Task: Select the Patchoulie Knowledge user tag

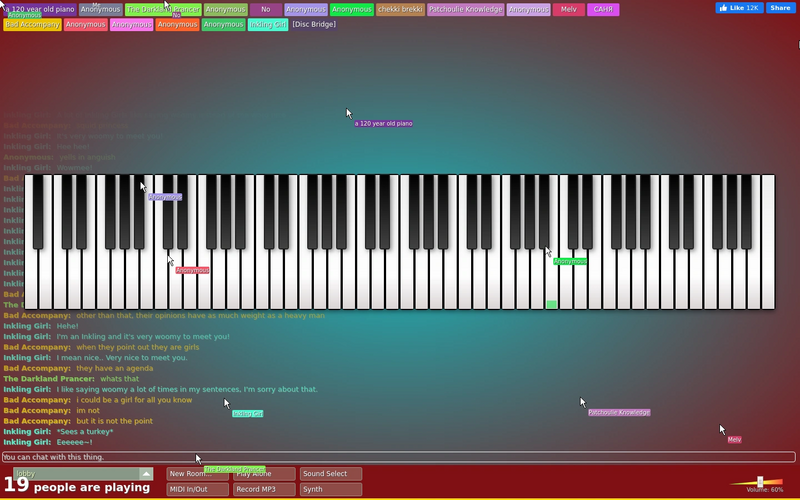Action: coord(465,9)
